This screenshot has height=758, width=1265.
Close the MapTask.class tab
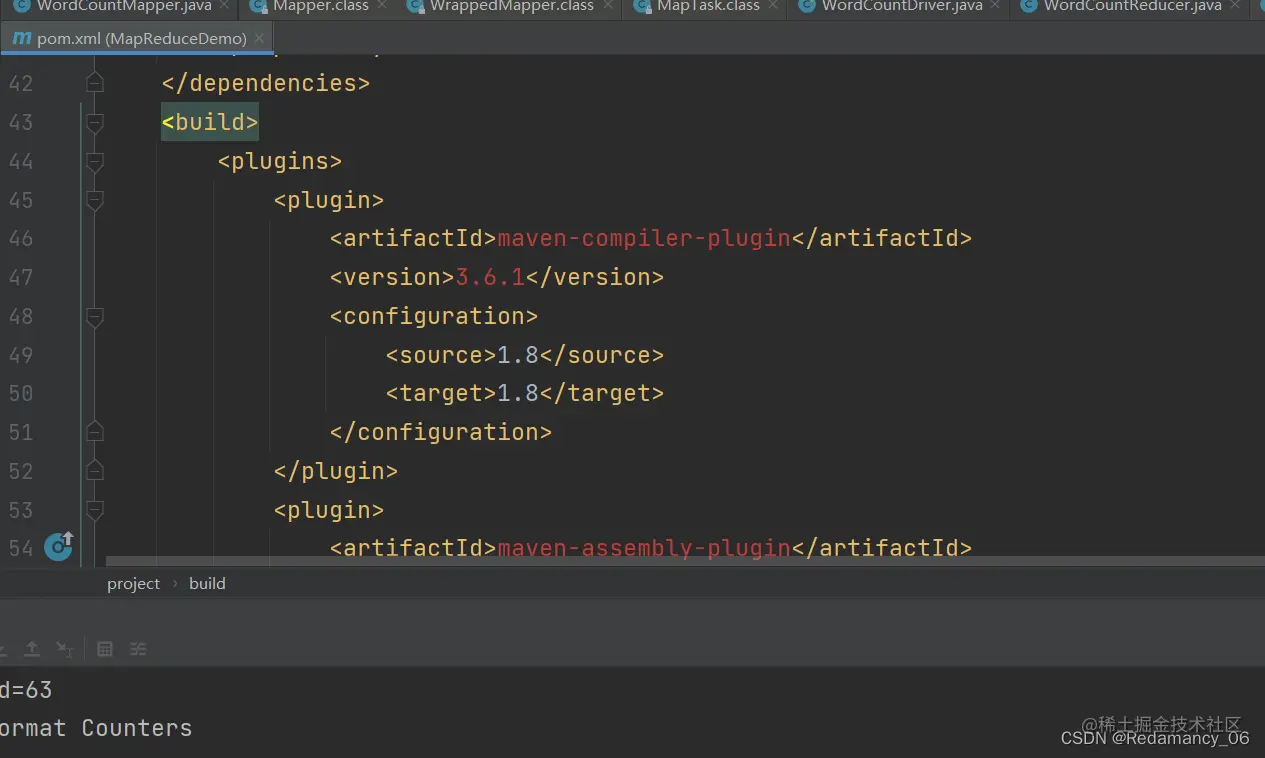click(773, 6)
